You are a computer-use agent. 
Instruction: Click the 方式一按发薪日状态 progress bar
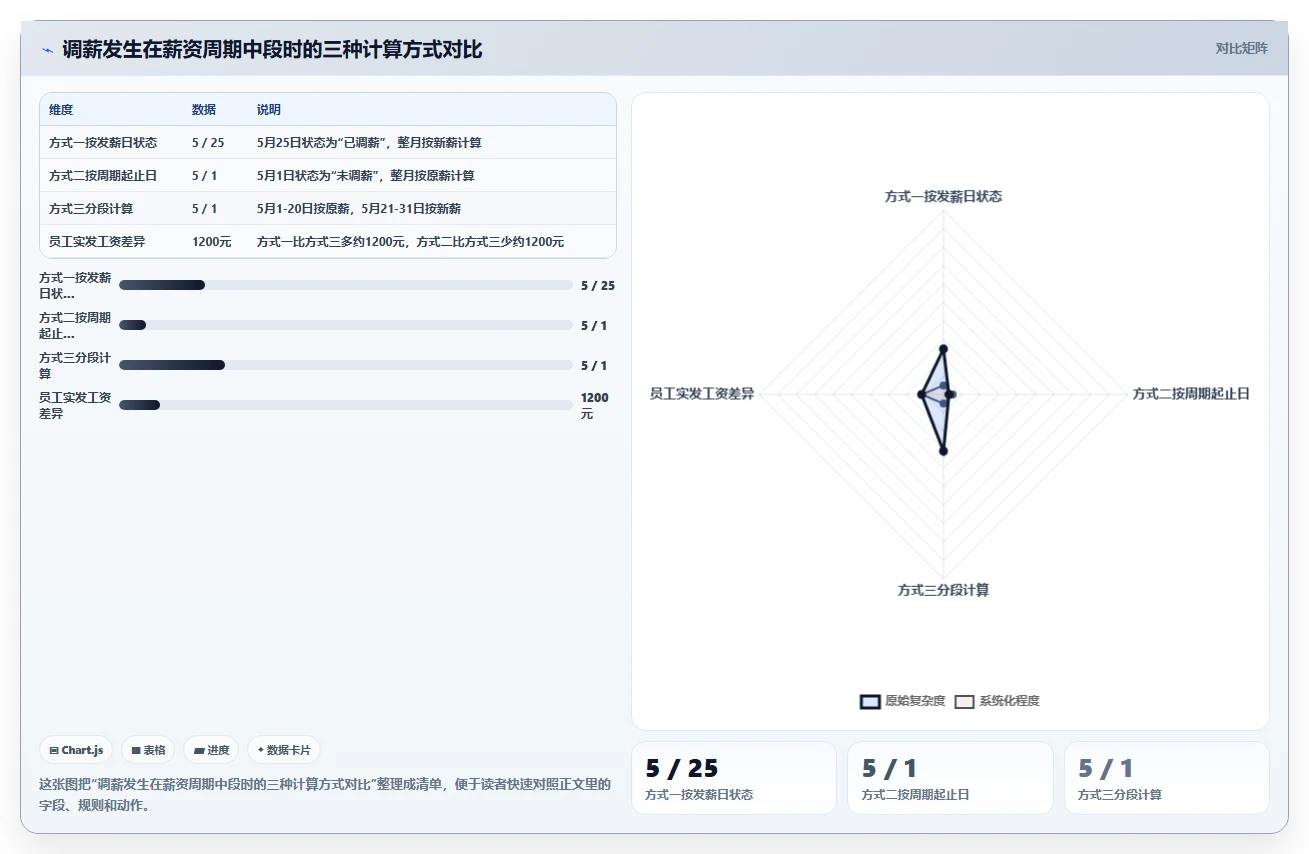click(346, 285)
